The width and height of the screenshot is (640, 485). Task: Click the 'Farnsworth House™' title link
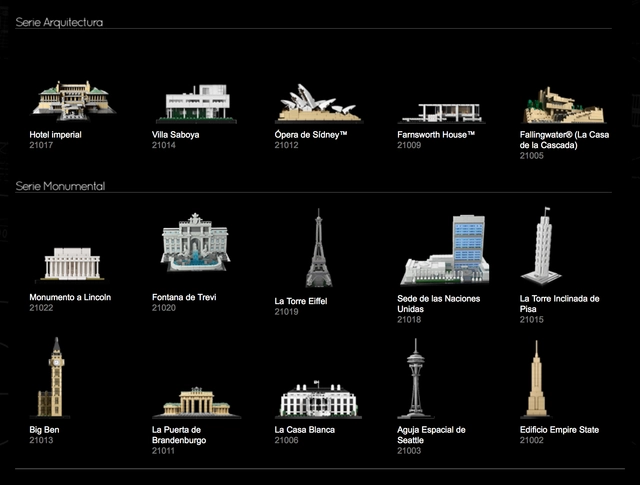(436, 135)
